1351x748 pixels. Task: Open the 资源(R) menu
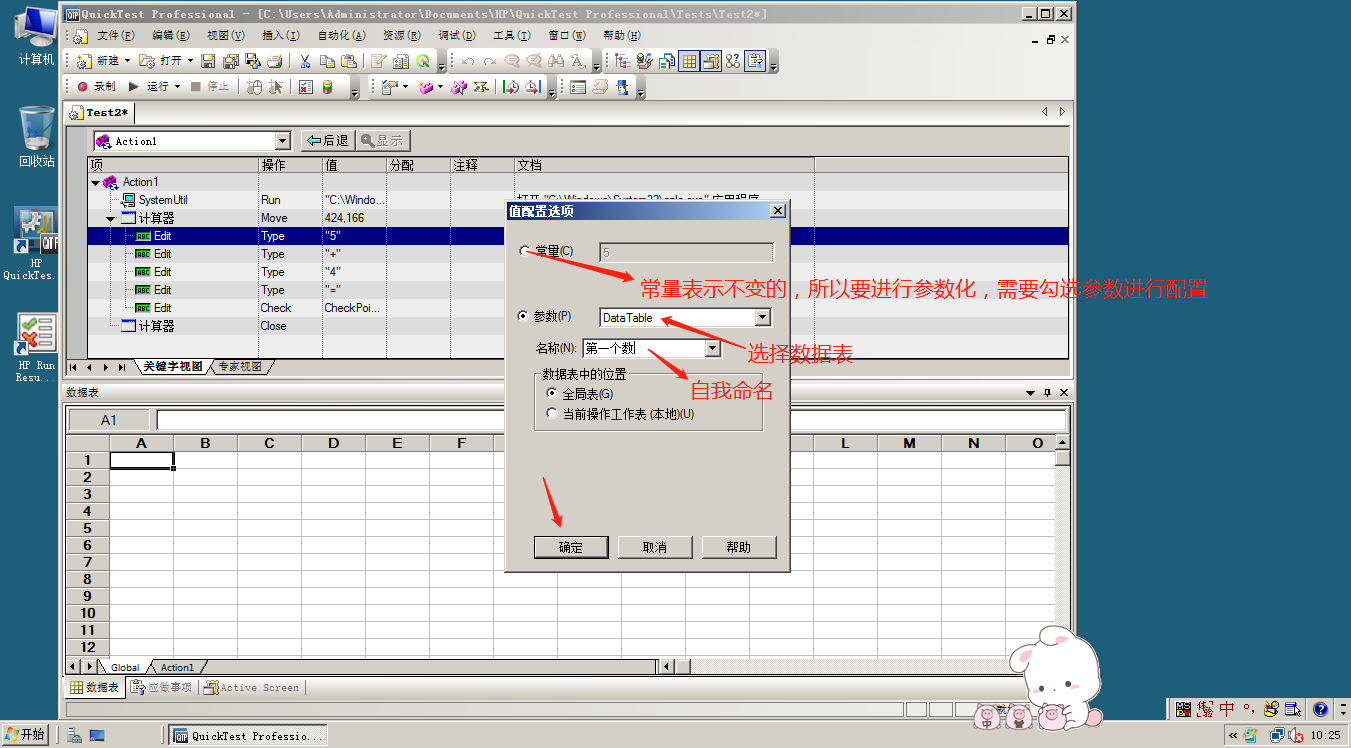click(401, 36)
